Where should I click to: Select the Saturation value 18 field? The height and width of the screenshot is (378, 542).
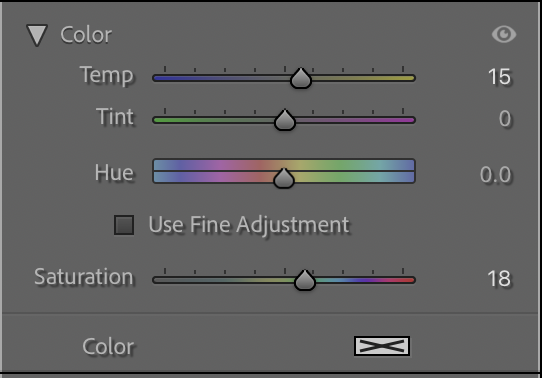499,278
